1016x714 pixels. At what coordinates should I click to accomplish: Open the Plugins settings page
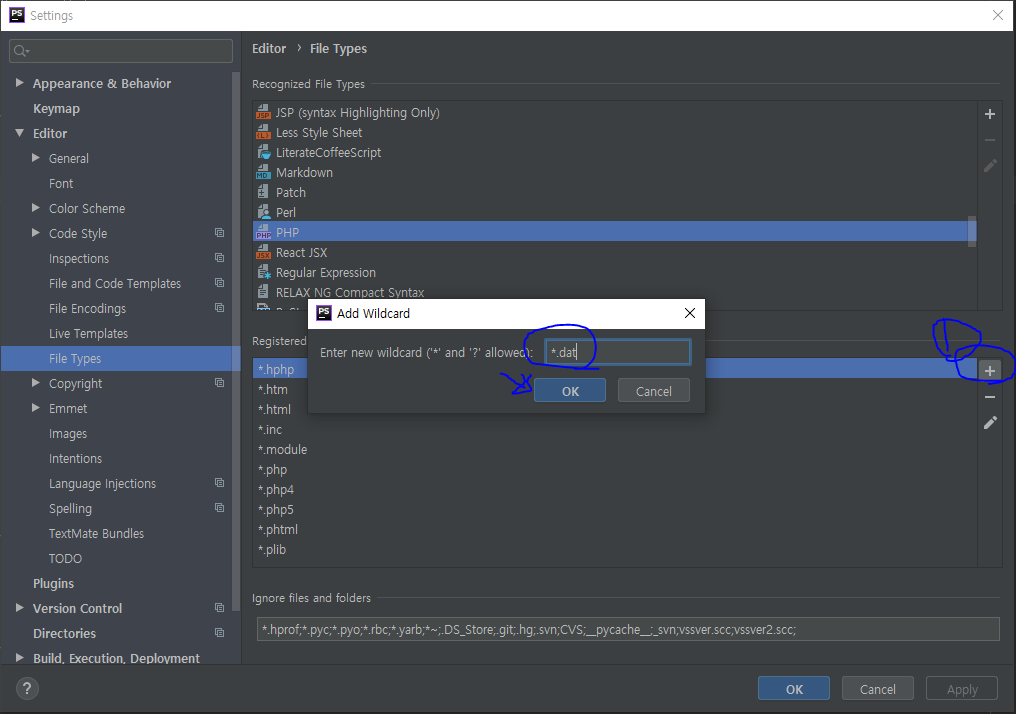(53, 584)
